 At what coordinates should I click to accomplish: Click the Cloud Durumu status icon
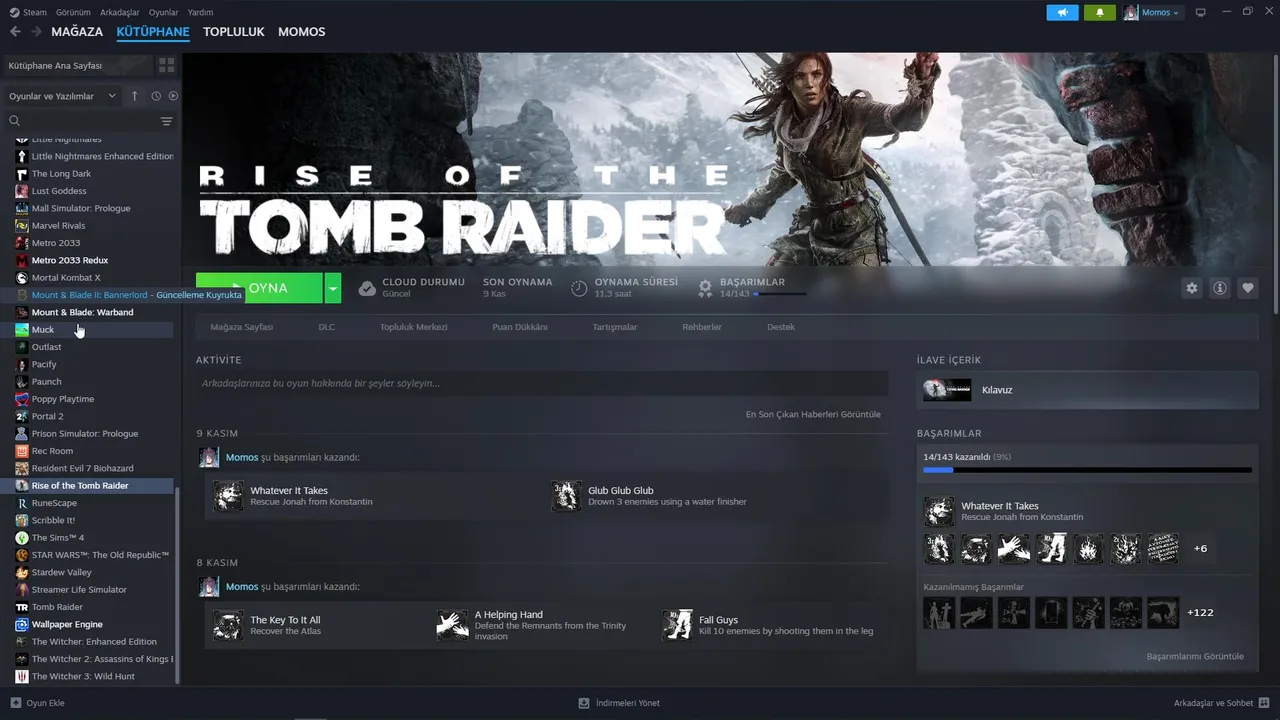click(x=367, y=288)
